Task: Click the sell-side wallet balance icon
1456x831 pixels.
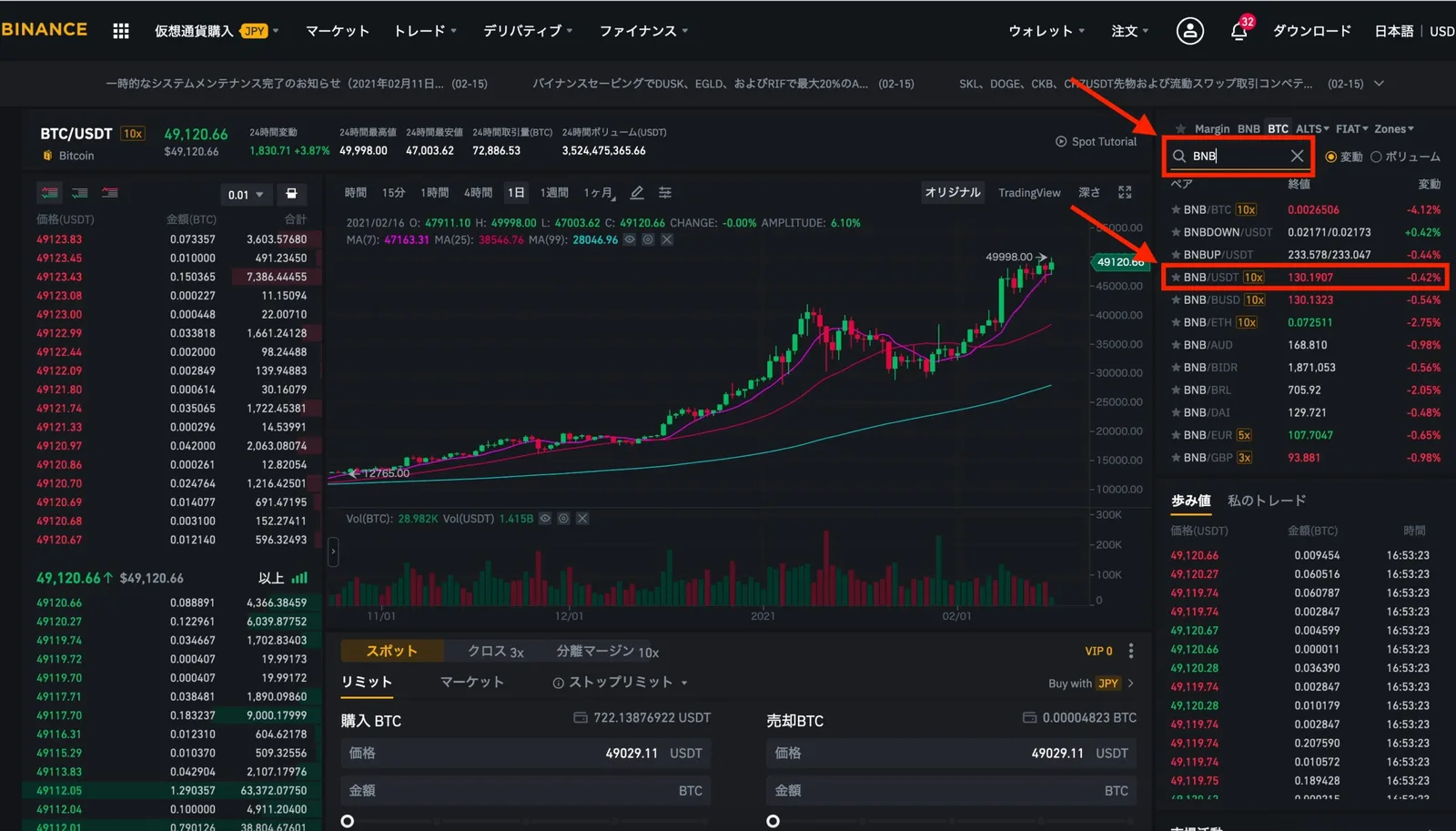Action: 1029,718
